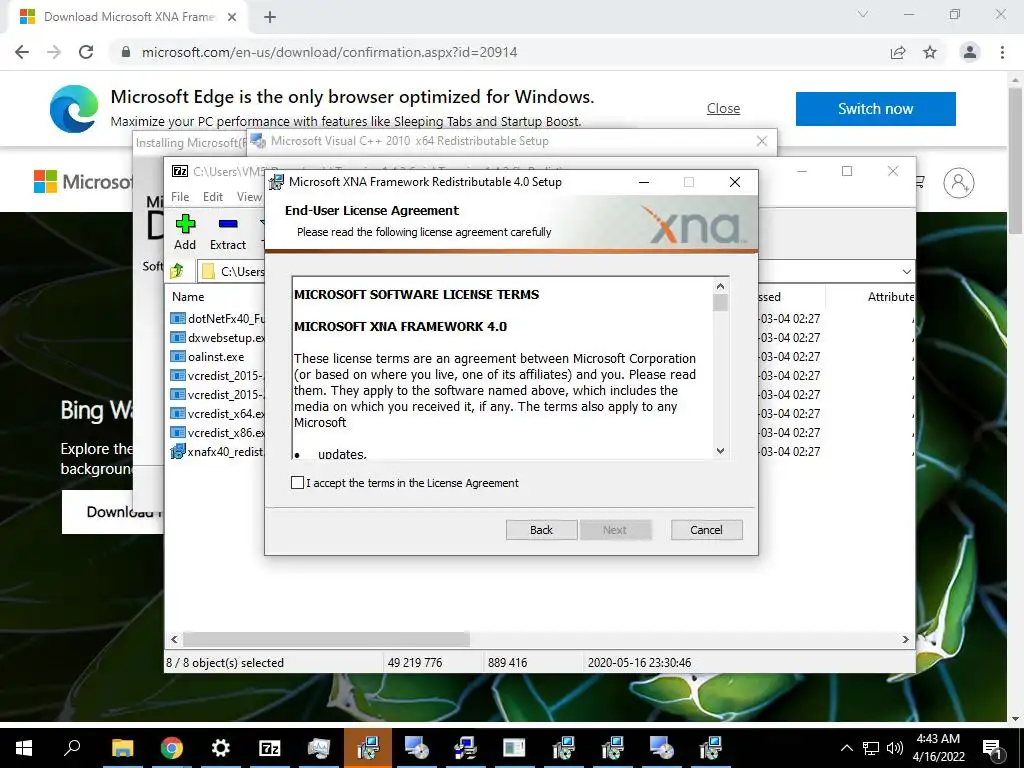1024x768 pixels.
Task: Click the license text scroll-up arrow
Action: 720,286
